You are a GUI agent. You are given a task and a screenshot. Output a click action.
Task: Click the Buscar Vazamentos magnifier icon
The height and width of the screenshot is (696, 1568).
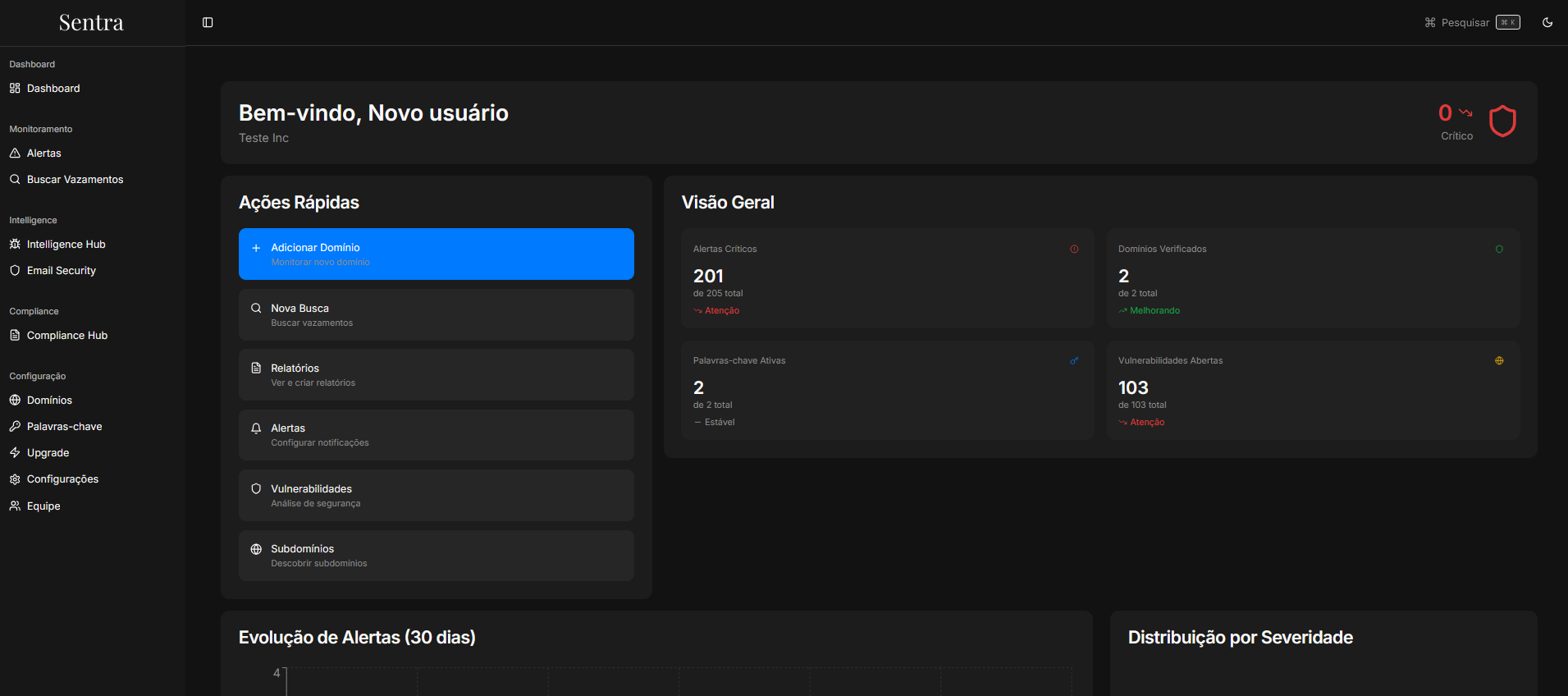click(x=15, y=180)
